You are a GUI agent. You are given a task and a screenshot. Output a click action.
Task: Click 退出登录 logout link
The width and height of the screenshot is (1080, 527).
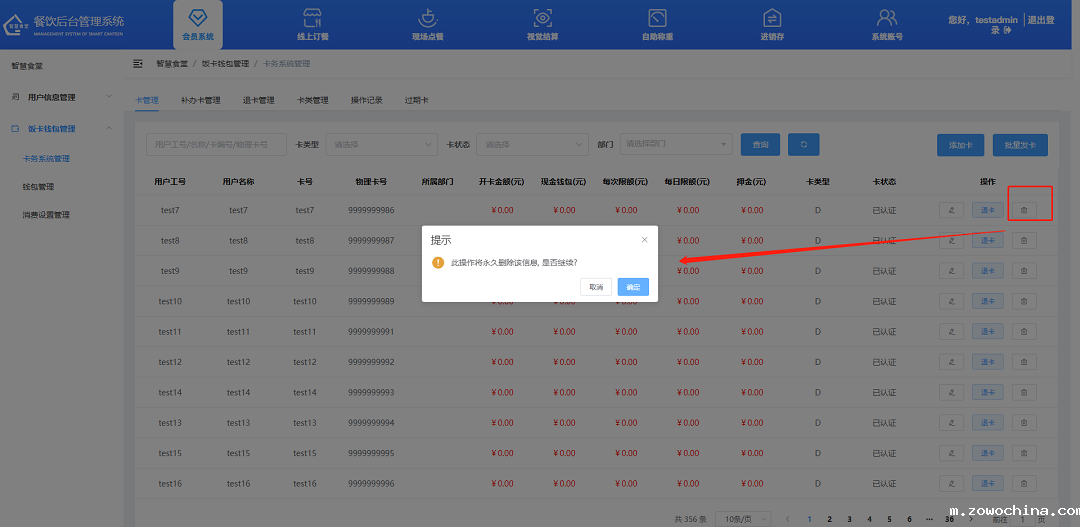pyautogui.click(x=1041, y=20)
